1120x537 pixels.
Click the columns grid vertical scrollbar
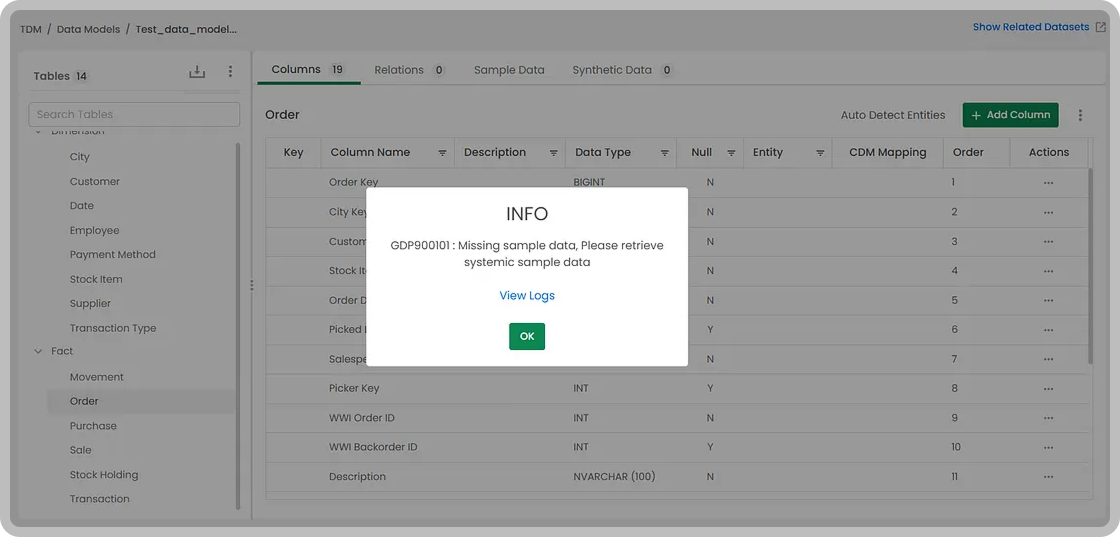1090,266
